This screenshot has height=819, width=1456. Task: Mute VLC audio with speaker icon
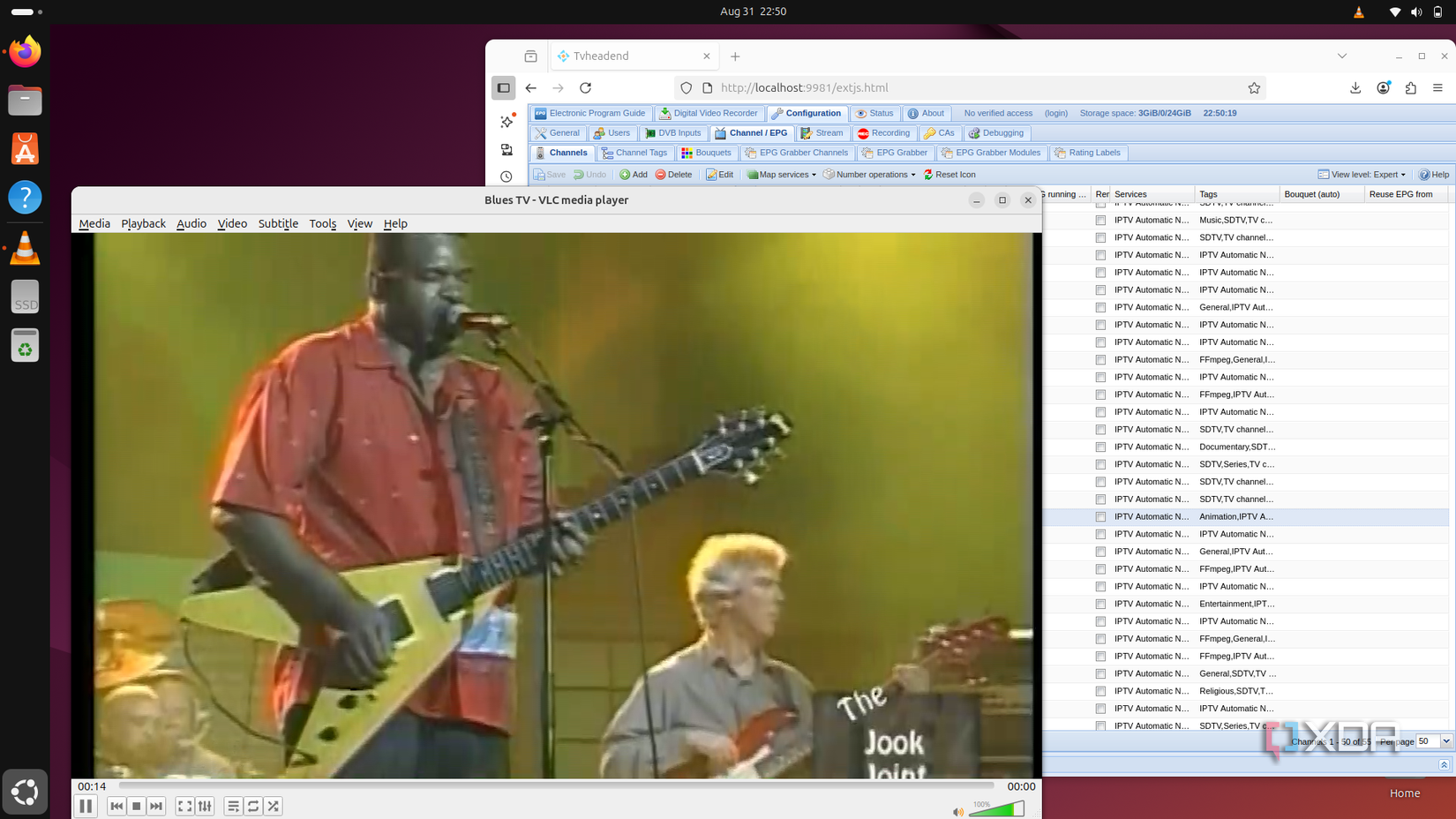(957, 812)
